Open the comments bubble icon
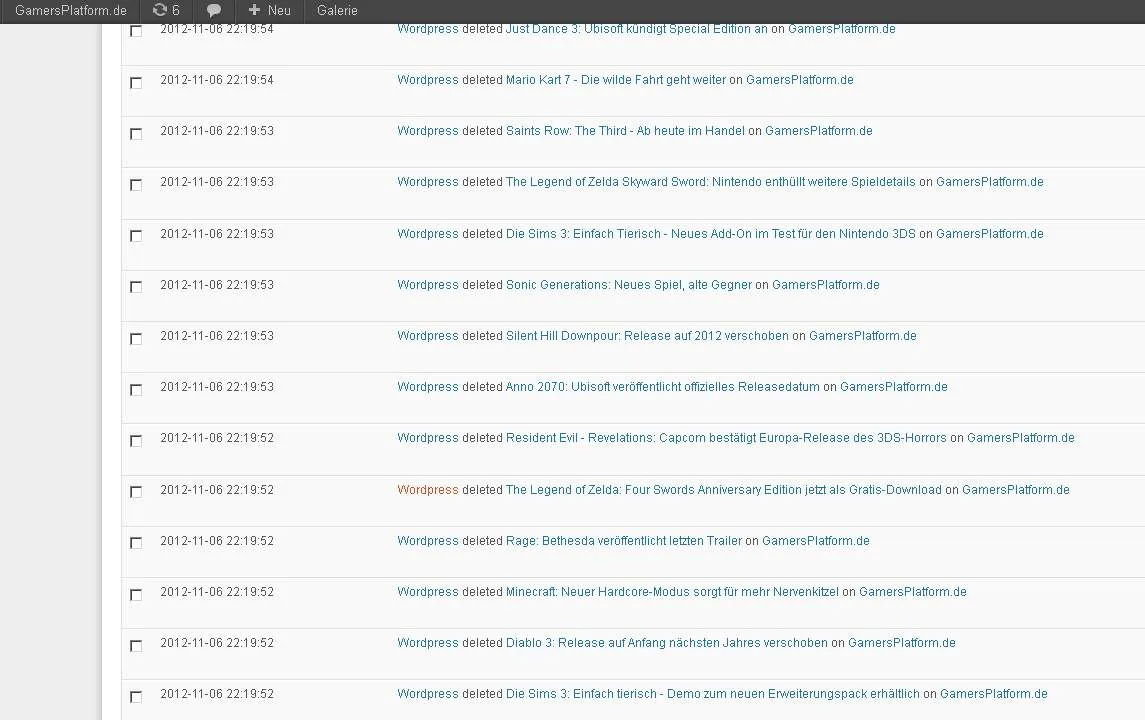The image size is (1145, 720). tap(213, 10)
